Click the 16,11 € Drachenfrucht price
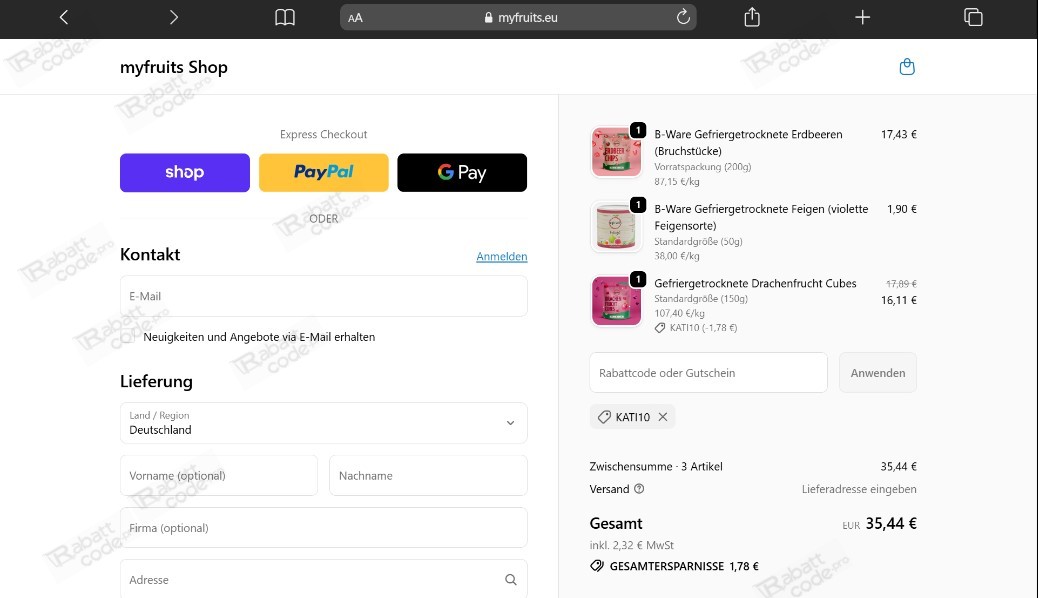1038x598 pixels. [898, 300]
